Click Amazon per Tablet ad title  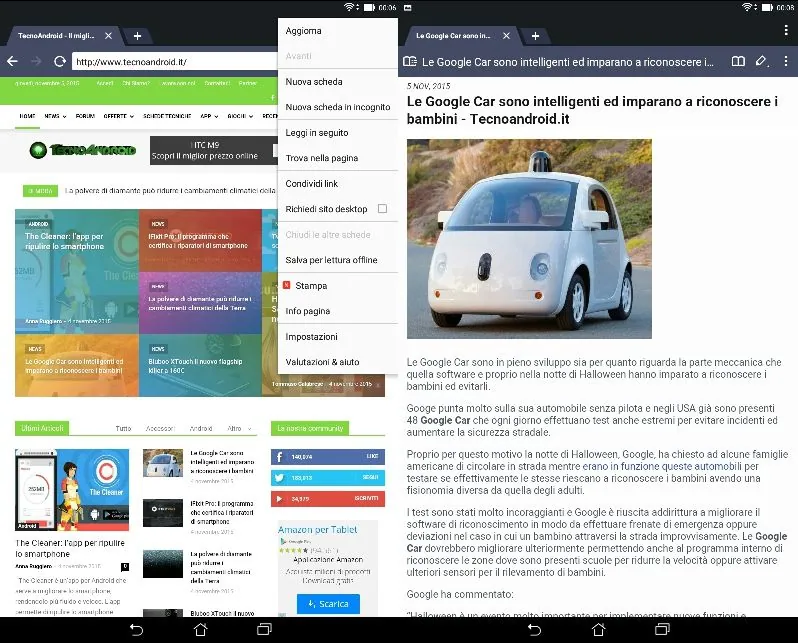point(318,529)
